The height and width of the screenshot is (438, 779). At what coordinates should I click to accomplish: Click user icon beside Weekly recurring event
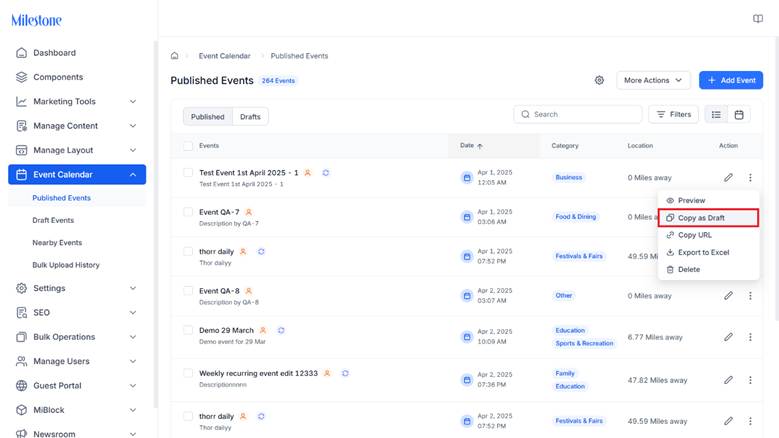coord(327,373)
